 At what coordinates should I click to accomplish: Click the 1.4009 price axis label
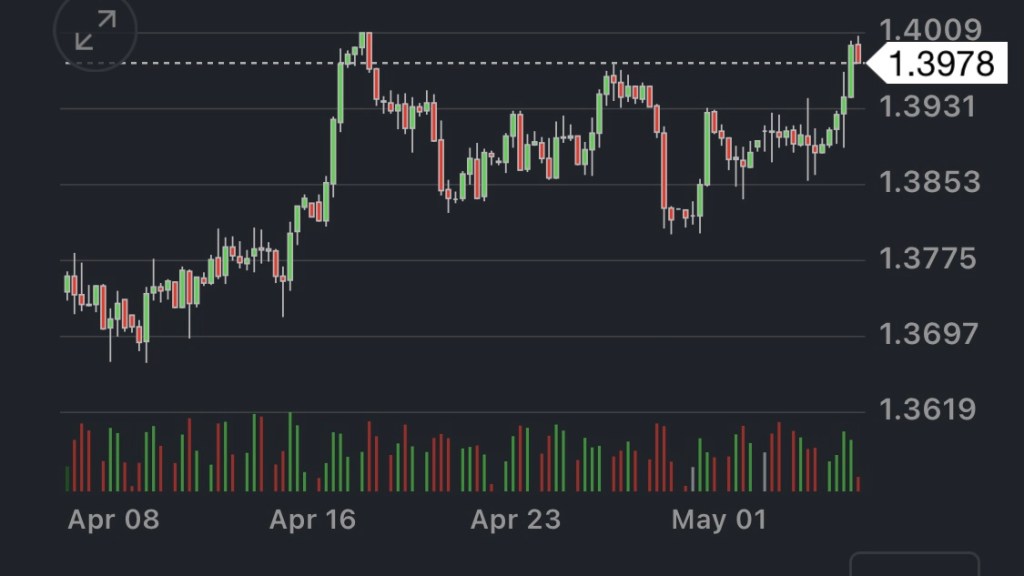[927, 30]
